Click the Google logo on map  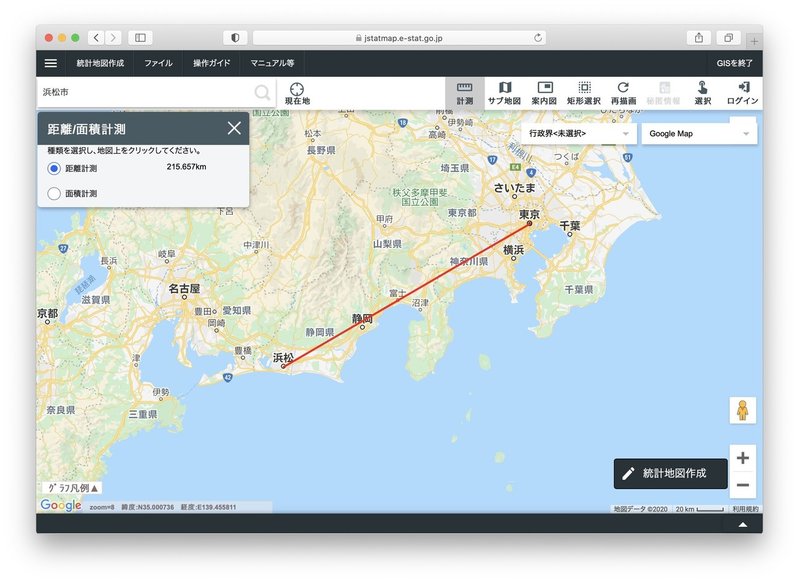(61, 505)
